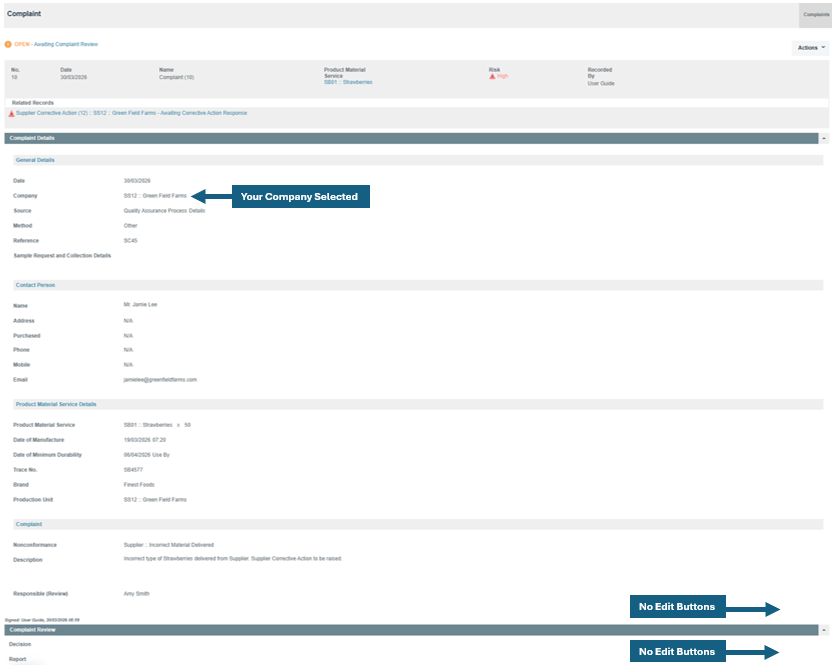The width and height of the screenshot is (833, 669).
Task: Click Quality Assurance Process Details source value
Action: tap(164, 211)
